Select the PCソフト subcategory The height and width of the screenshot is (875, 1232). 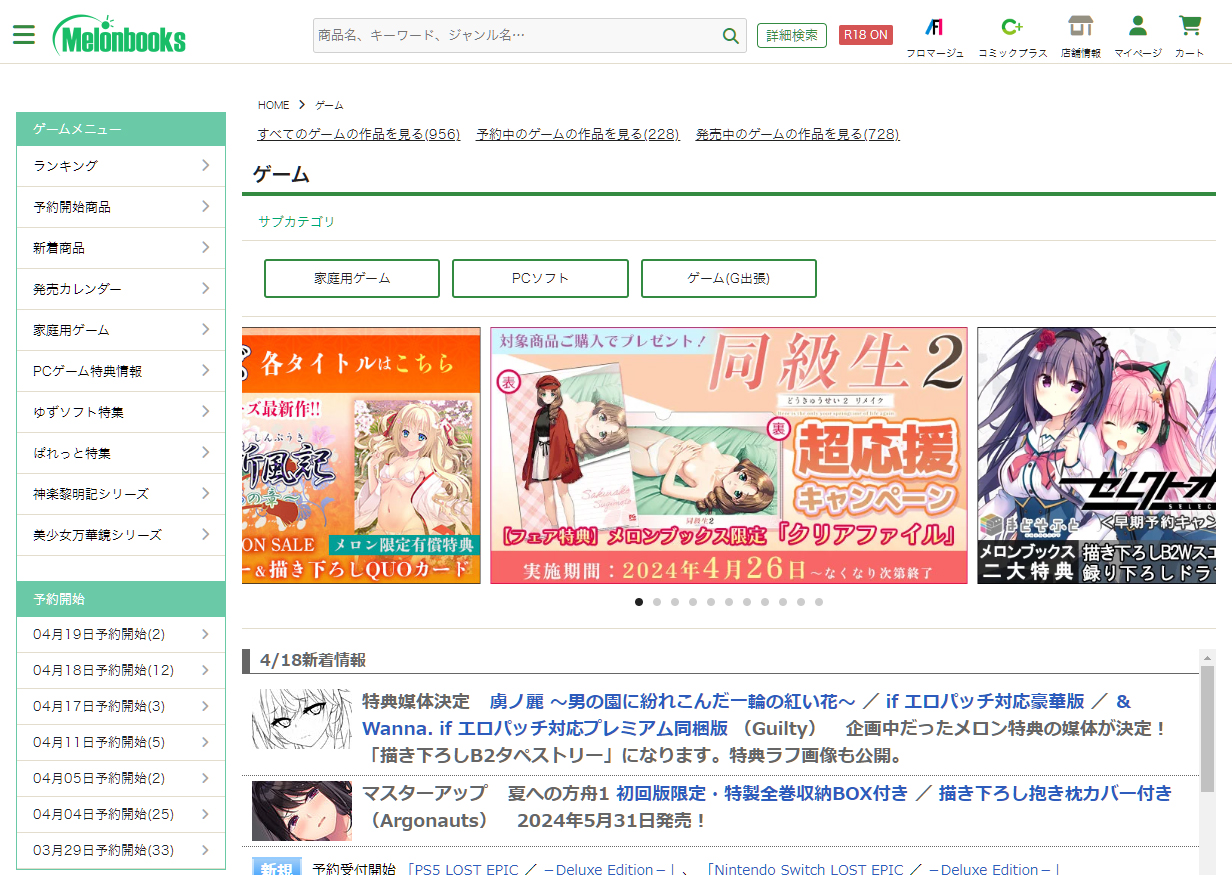(x=540, y=279)
